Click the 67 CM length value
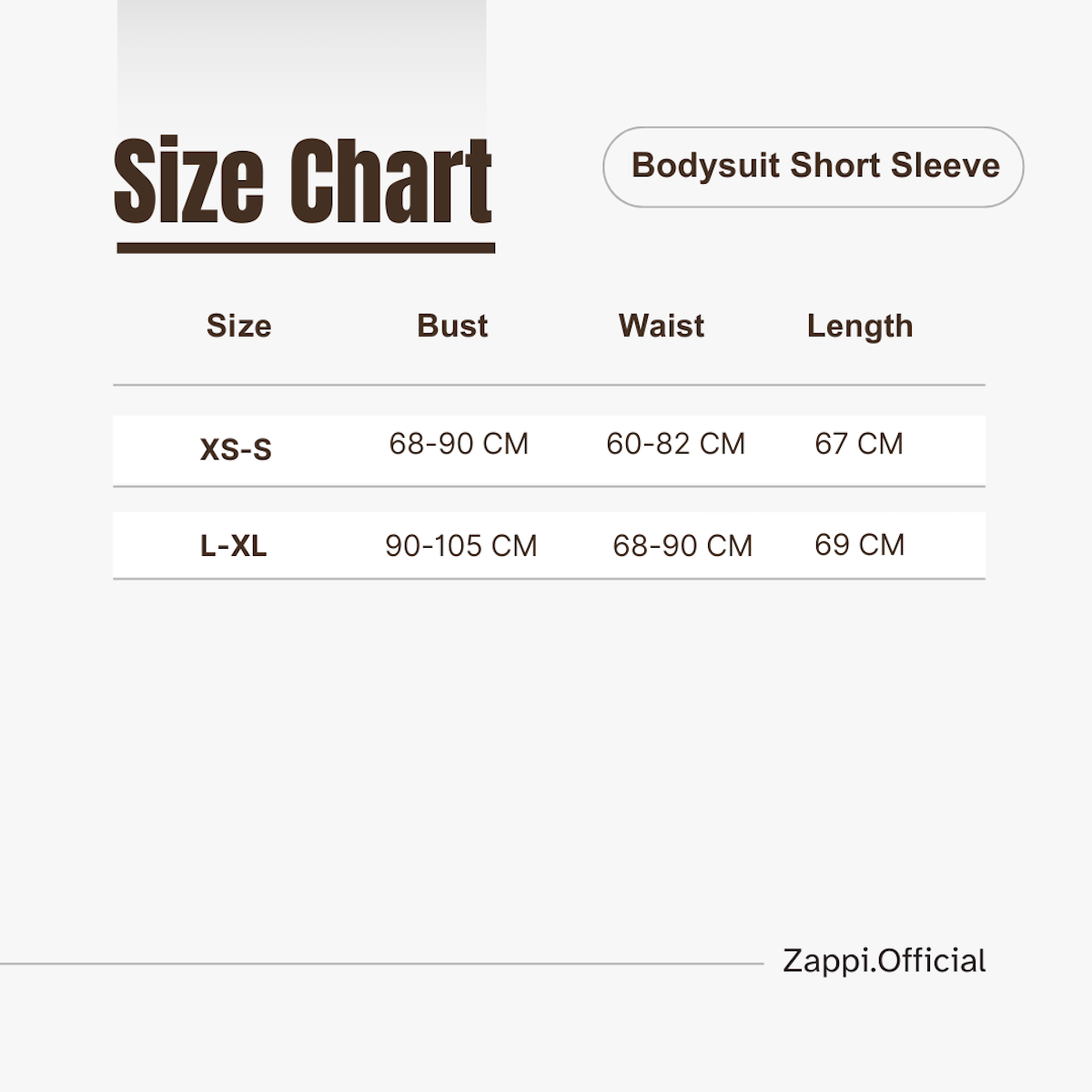The height and width of the screenshot is (1092, 1092). [x=859, y=443]
